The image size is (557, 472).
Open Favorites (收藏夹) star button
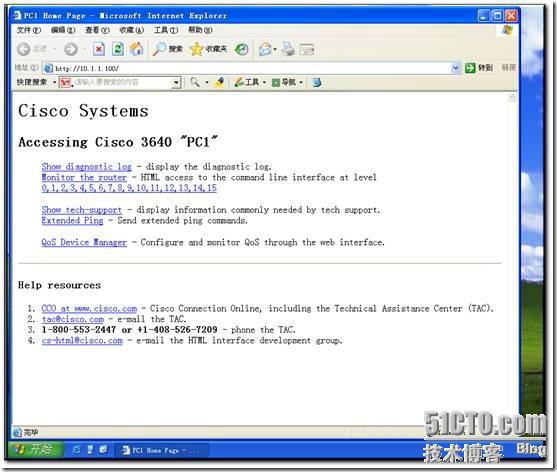pyautogui.click(x=209, y=49)
